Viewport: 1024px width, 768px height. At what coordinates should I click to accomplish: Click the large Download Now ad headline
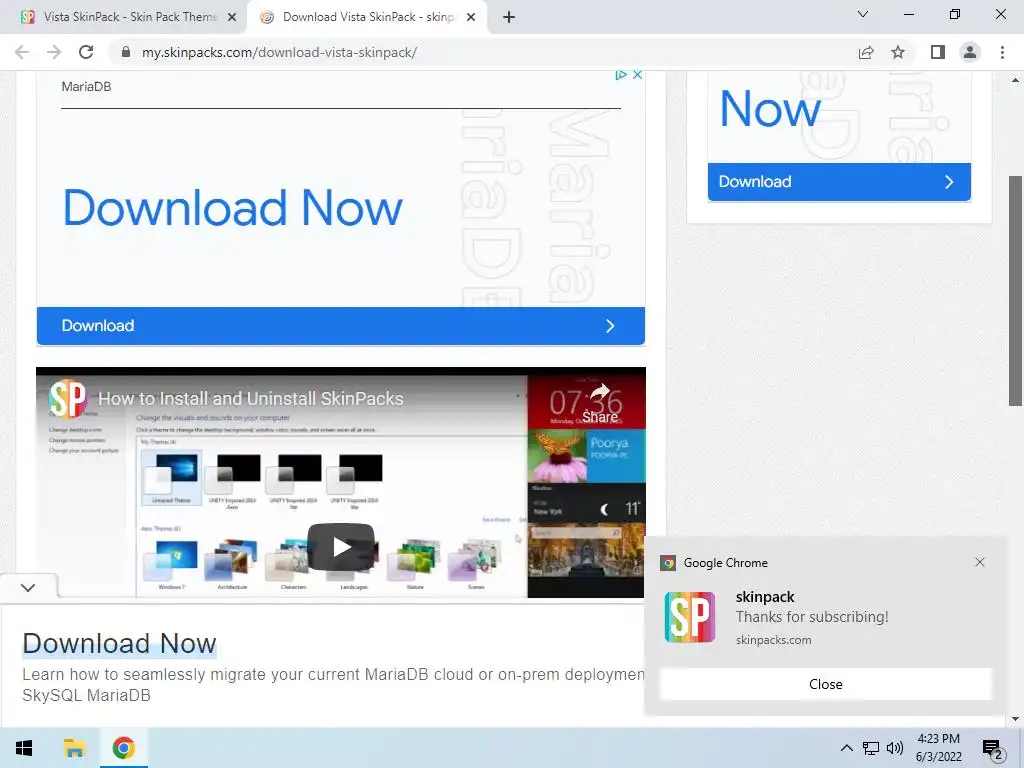232,208
